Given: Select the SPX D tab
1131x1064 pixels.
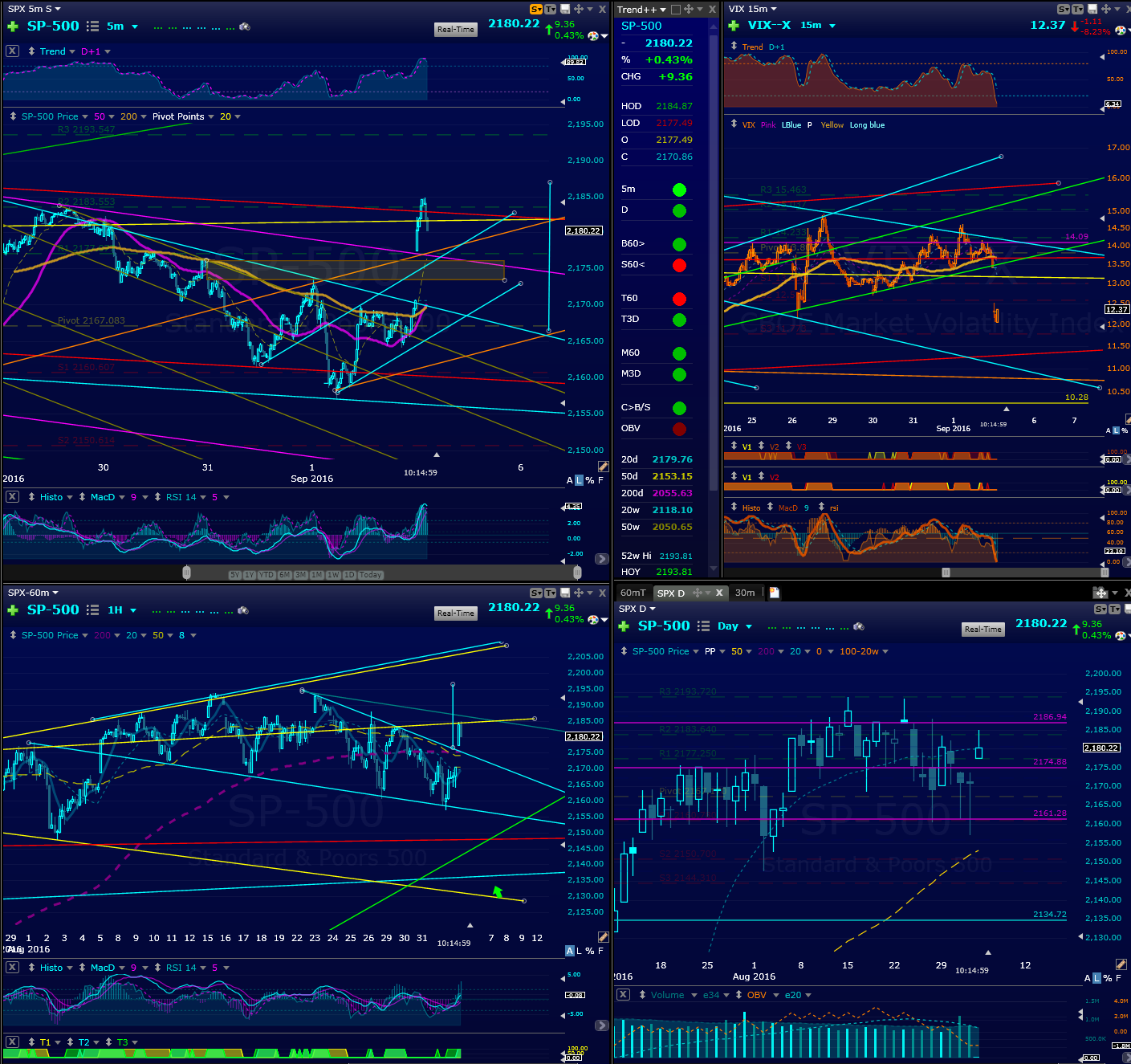Looking at the screenshot, I should click(671, 593).
